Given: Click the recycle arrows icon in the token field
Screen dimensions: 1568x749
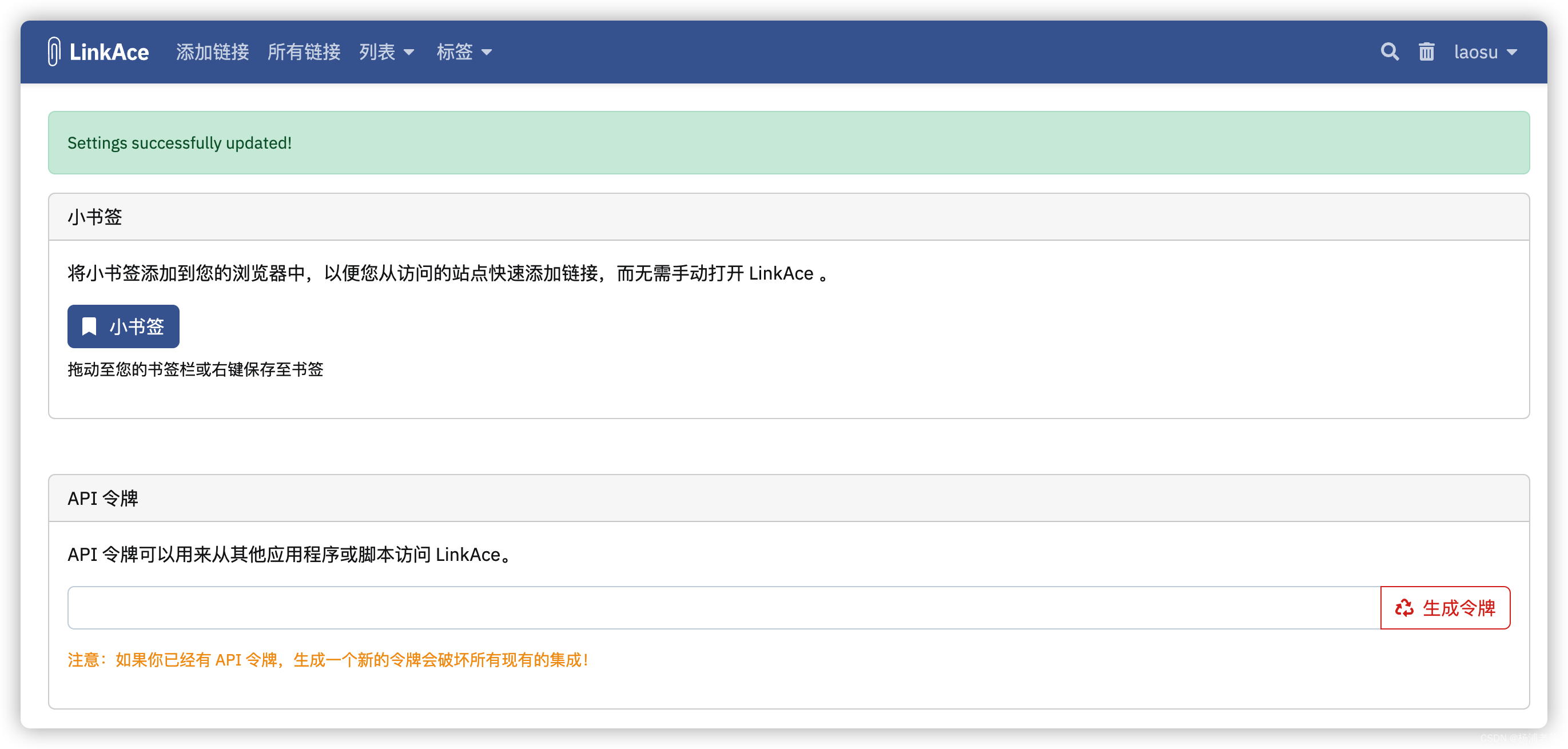Looking at the screenshot, I should [1404, 608].
